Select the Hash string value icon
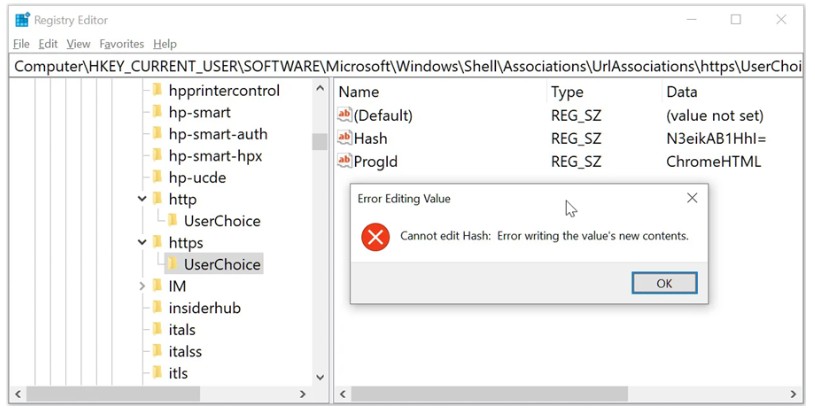Image resolution: width=815 pixels, height=416 pixels. tap(345, 139)
